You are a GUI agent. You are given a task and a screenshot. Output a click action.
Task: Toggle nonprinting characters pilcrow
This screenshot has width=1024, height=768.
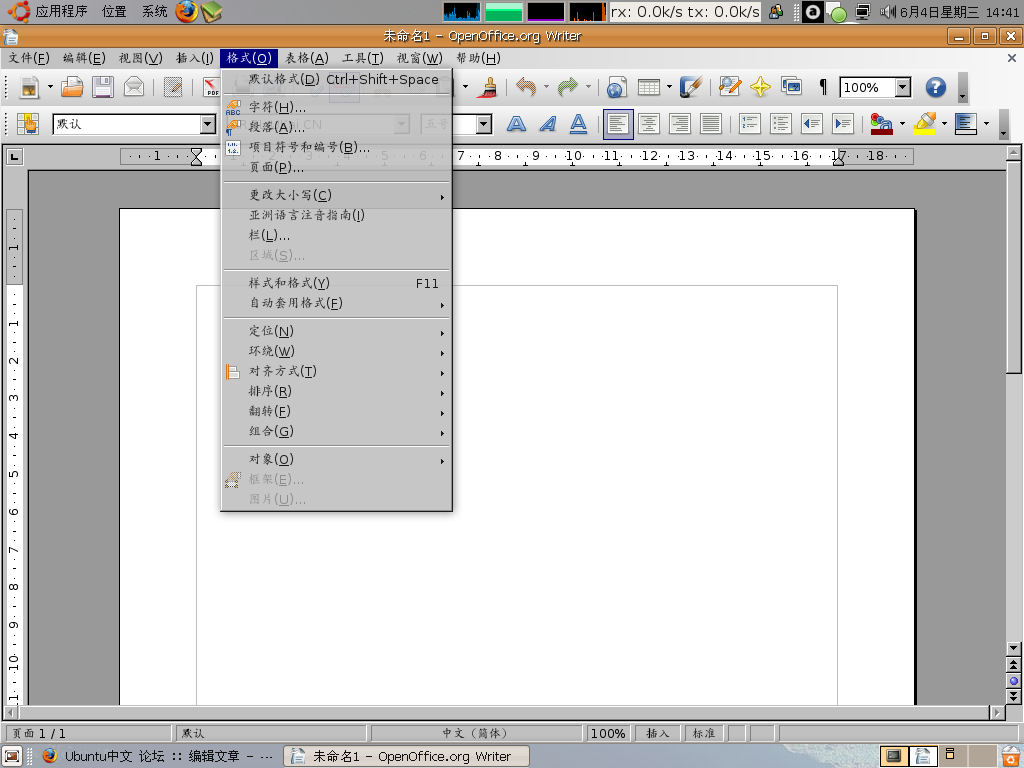[823, 87]
